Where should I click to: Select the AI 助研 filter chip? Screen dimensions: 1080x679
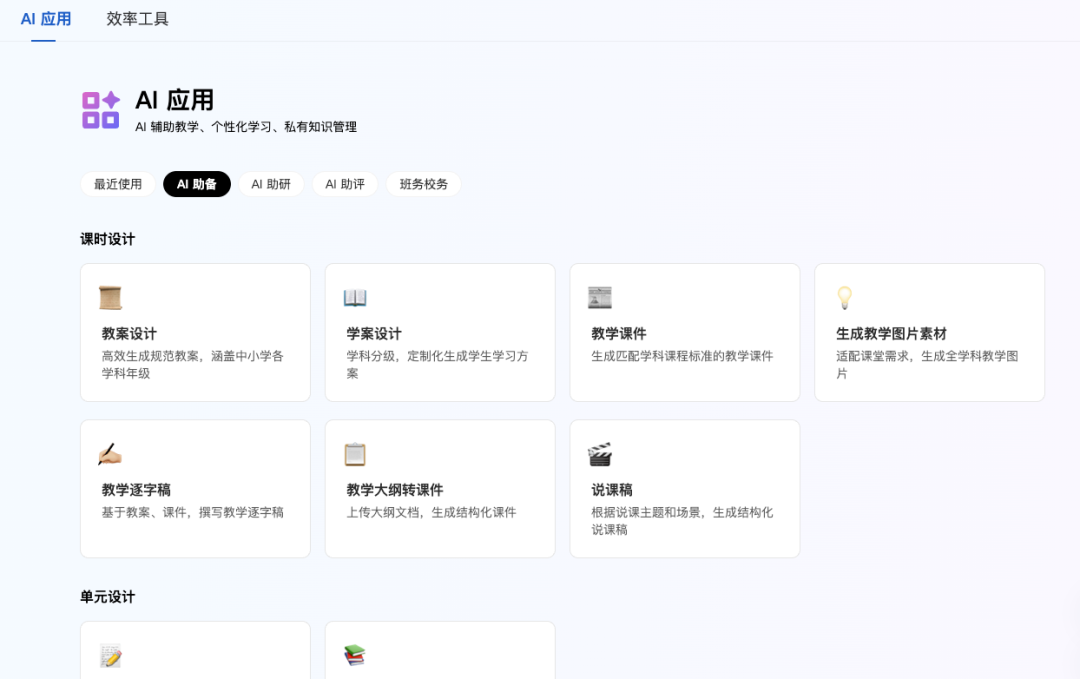271,184
